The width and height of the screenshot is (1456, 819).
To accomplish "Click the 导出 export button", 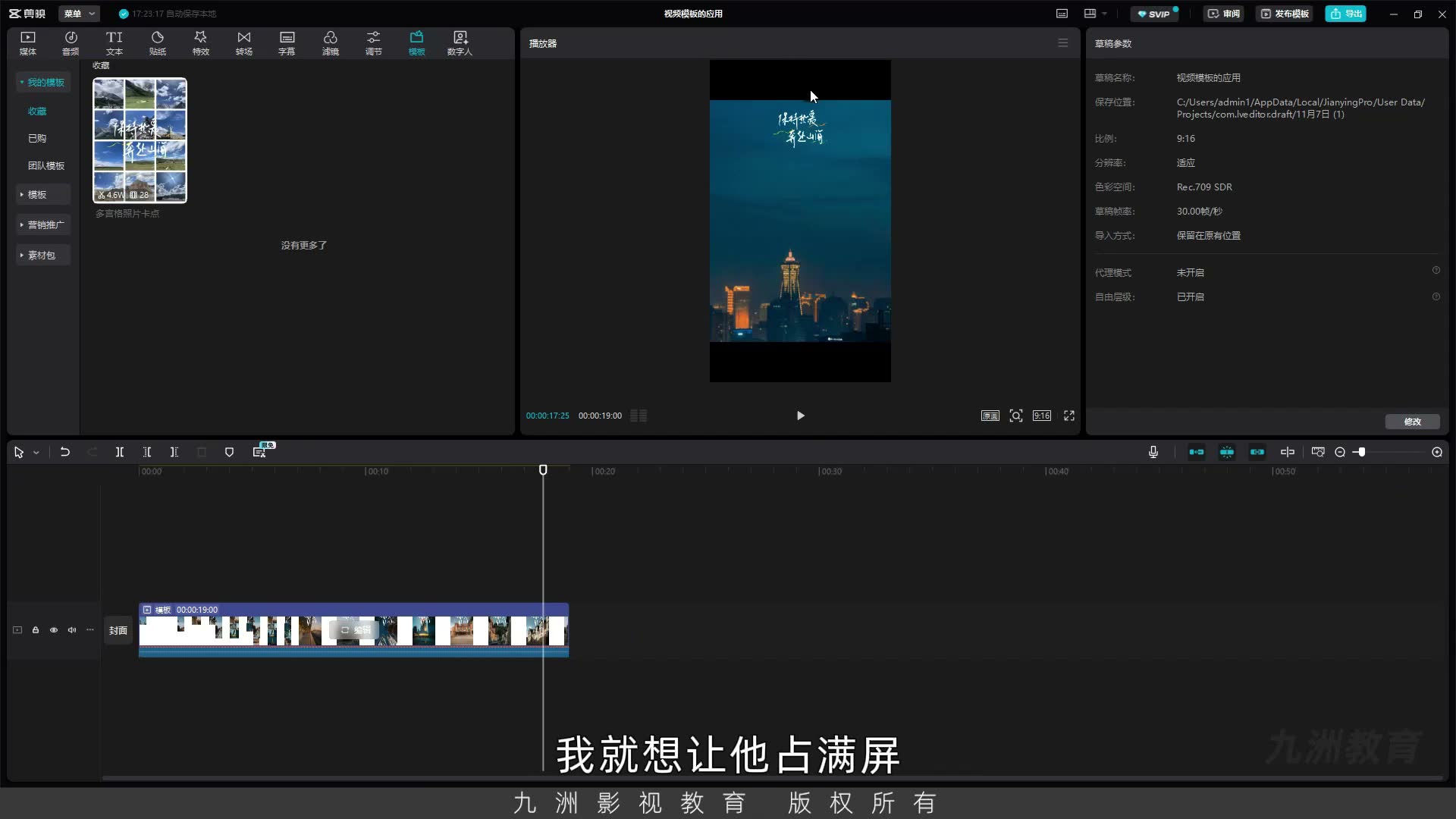I will click(x=1346, y=14).
